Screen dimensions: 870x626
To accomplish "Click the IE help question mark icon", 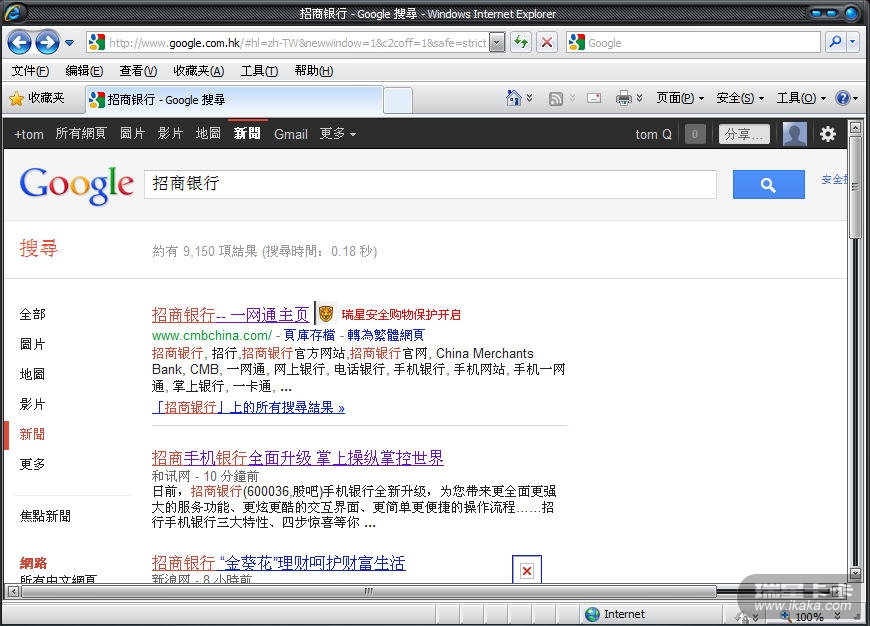I will click(x=842, y=98).
